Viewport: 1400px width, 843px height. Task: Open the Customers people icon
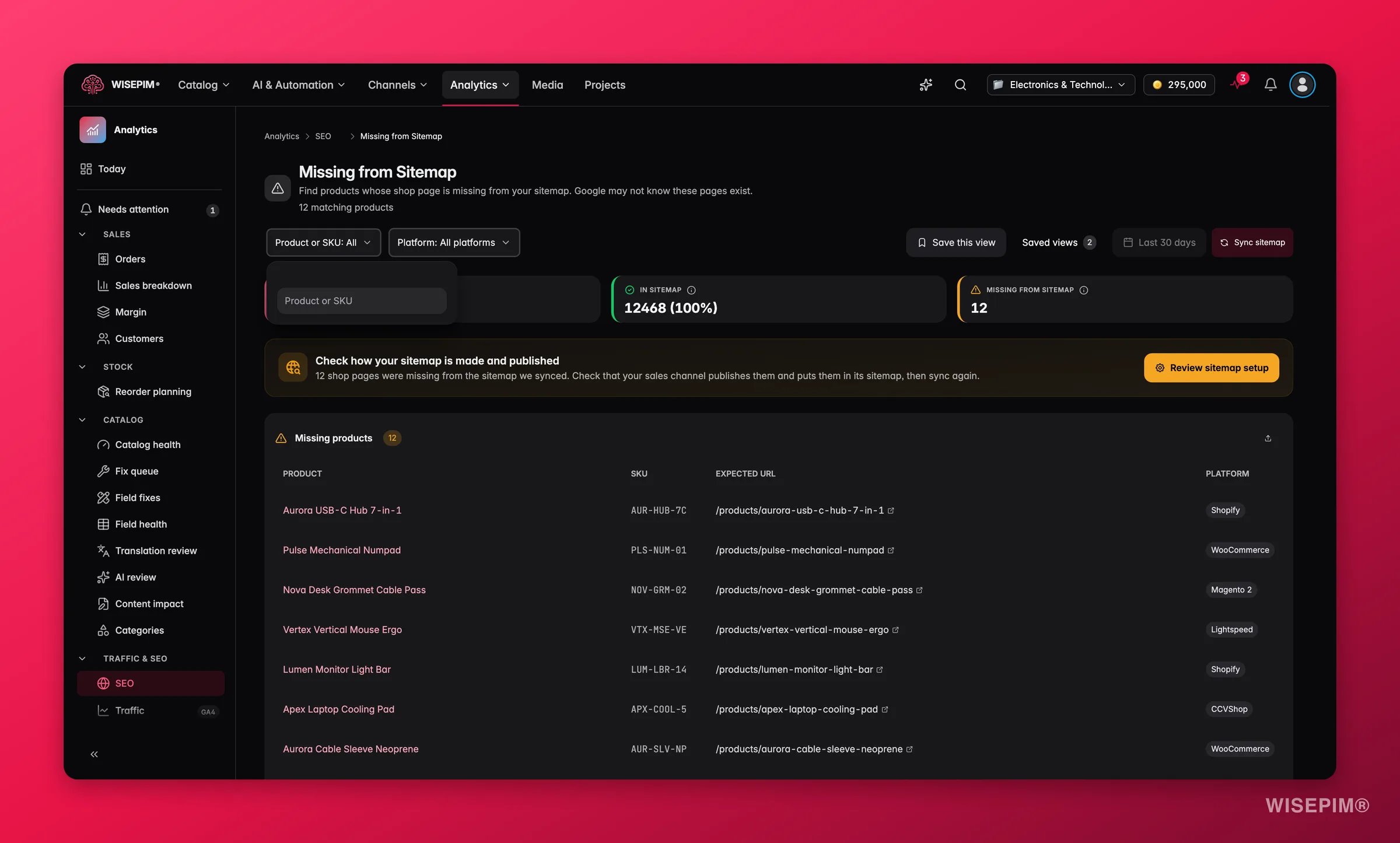coord(103,338)
